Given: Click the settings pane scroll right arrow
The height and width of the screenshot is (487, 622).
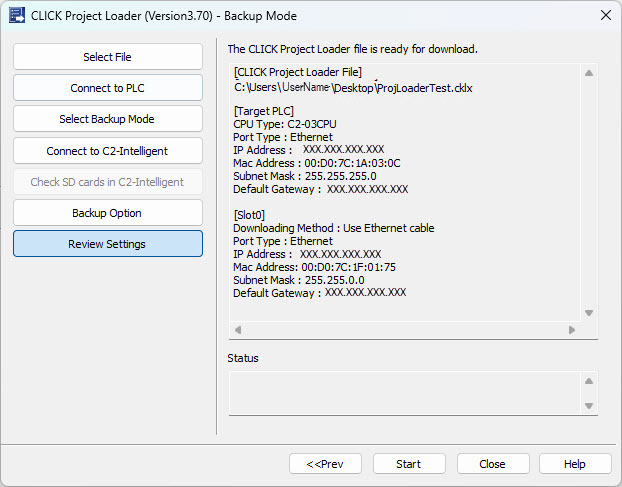Looking at the screenshot, I should 572,330.
